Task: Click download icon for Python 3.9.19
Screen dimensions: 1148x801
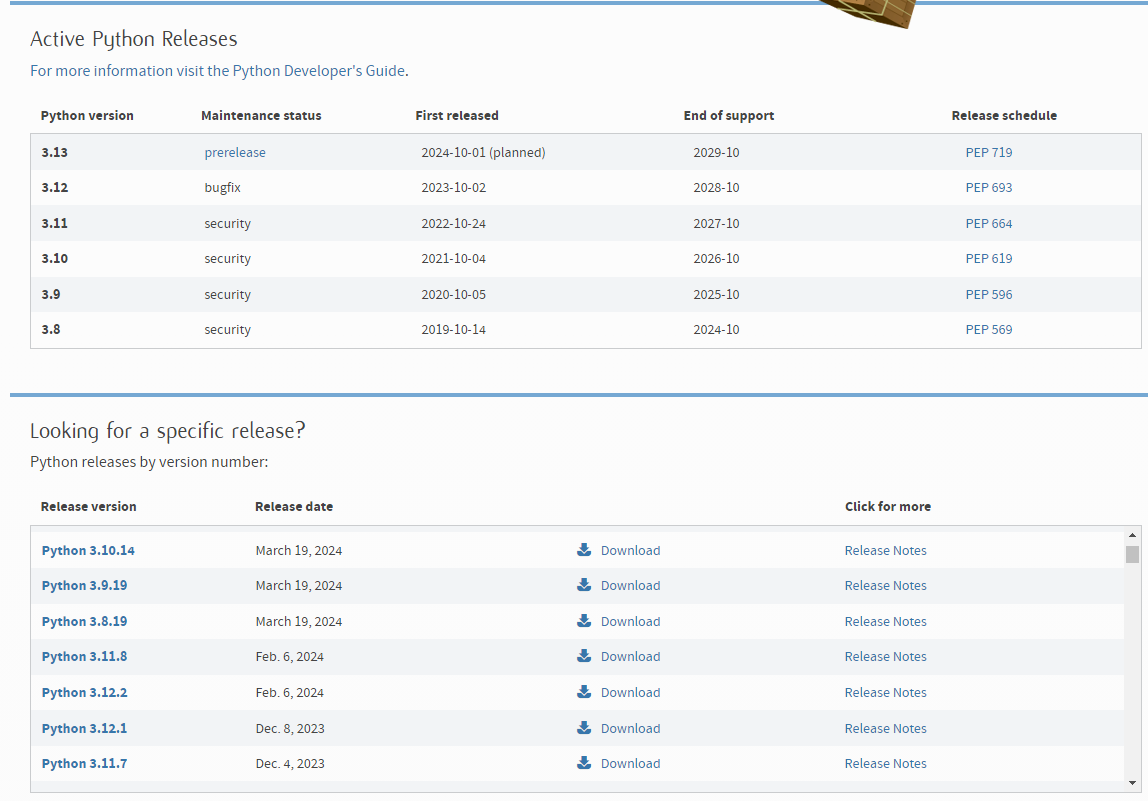Action: click(x=584, y=585)
